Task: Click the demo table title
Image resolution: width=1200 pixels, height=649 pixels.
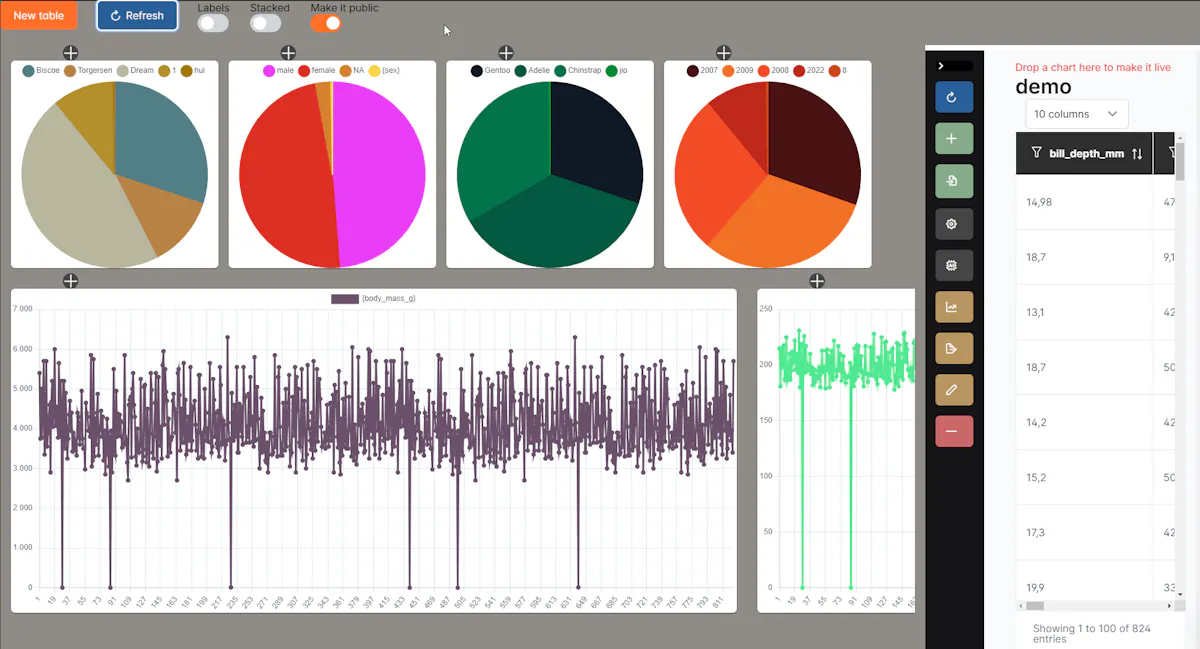Action: [x=1043, y=87]
